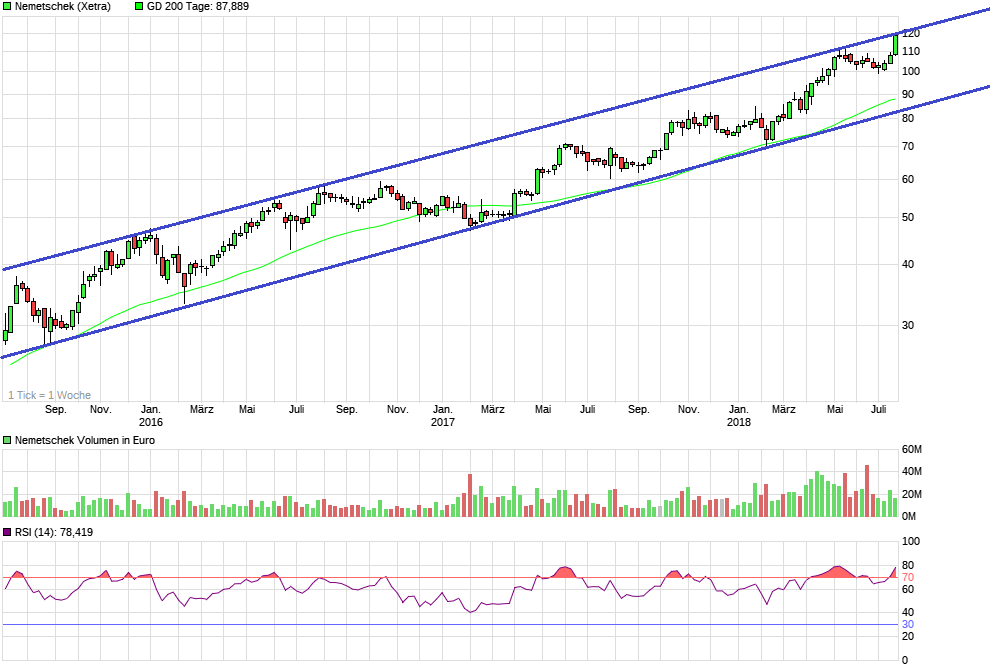
Task: Click the Nemetschek Volumen legend square
Action: point(7,440)
